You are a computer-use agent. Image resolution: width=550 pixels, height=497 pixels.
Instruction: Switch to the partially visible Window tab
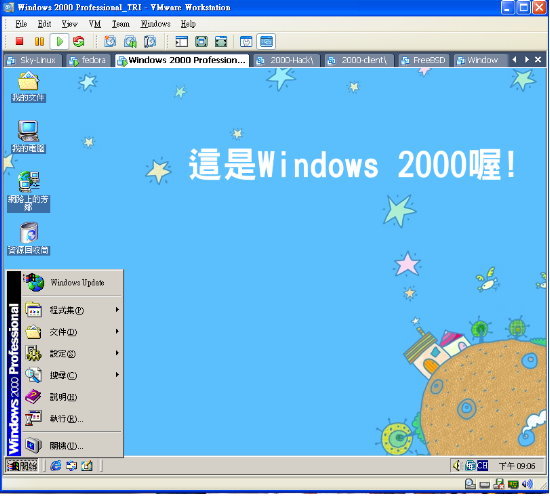pos(481,60)
